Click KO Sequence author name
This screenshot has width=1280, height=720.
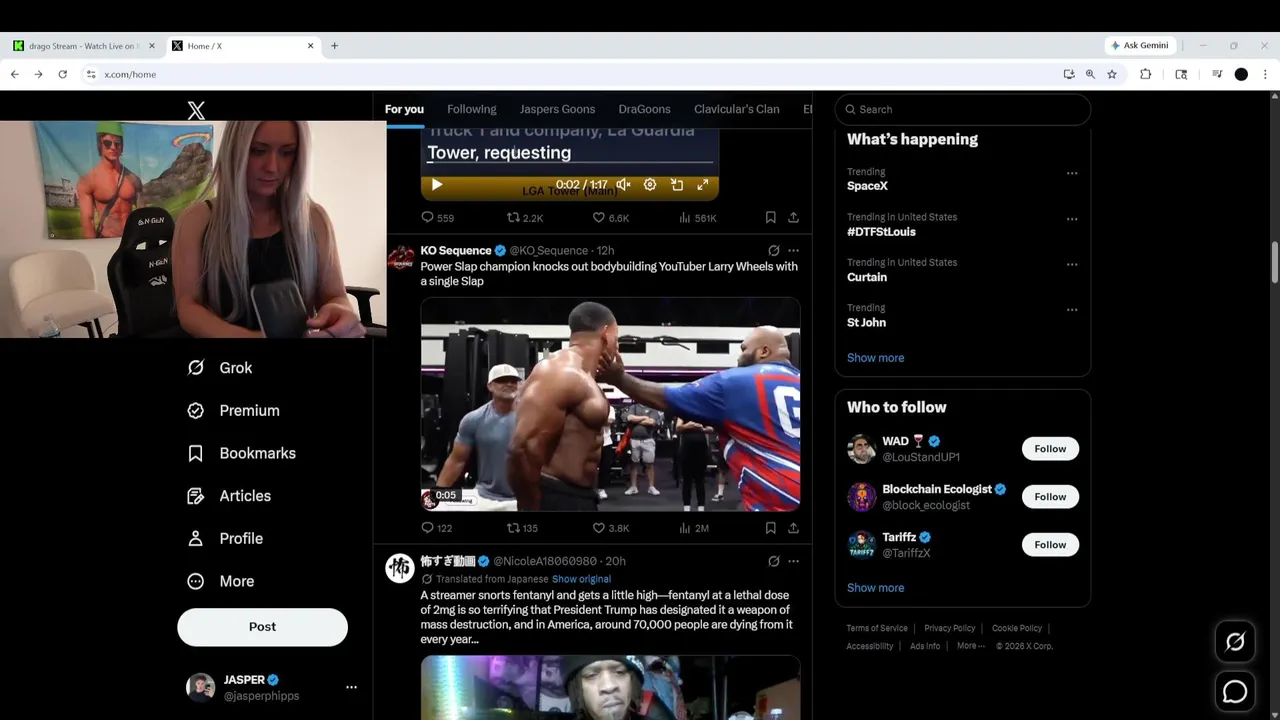coord(456,251)
